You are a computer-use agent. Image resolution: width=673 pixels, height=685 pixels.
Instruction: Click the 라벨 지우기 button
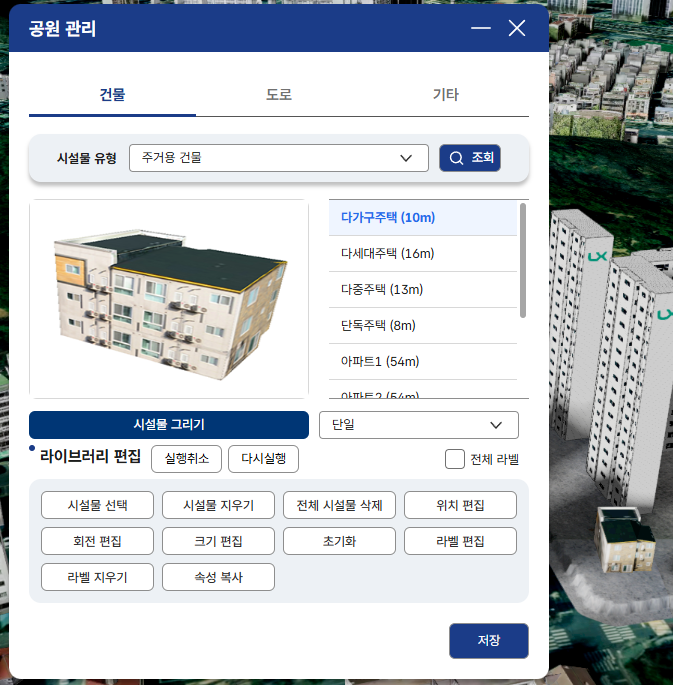97,577
